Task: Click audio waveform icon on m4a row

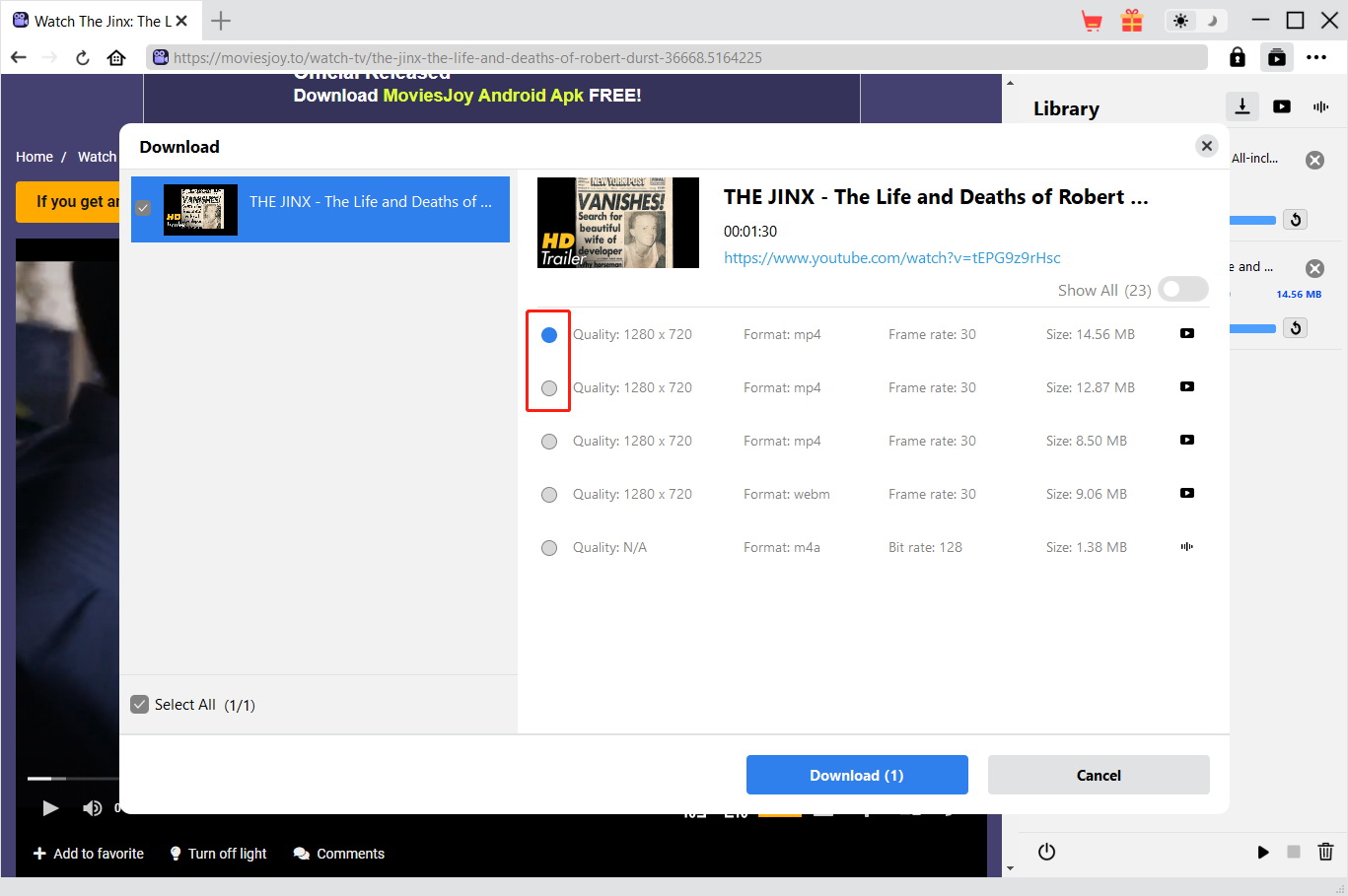Action: [x=1187, y=546]
